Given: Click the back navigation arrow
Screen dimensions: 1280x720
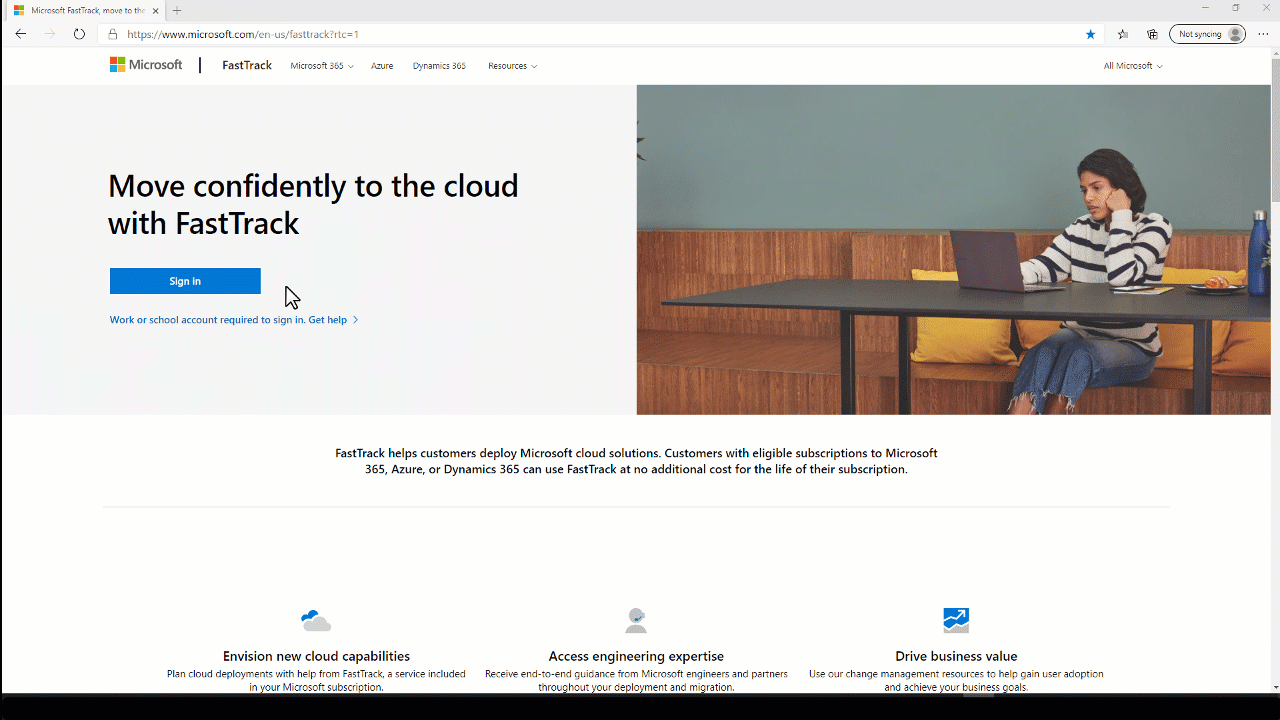Looking at the screenshot, I should coord(20,33).
